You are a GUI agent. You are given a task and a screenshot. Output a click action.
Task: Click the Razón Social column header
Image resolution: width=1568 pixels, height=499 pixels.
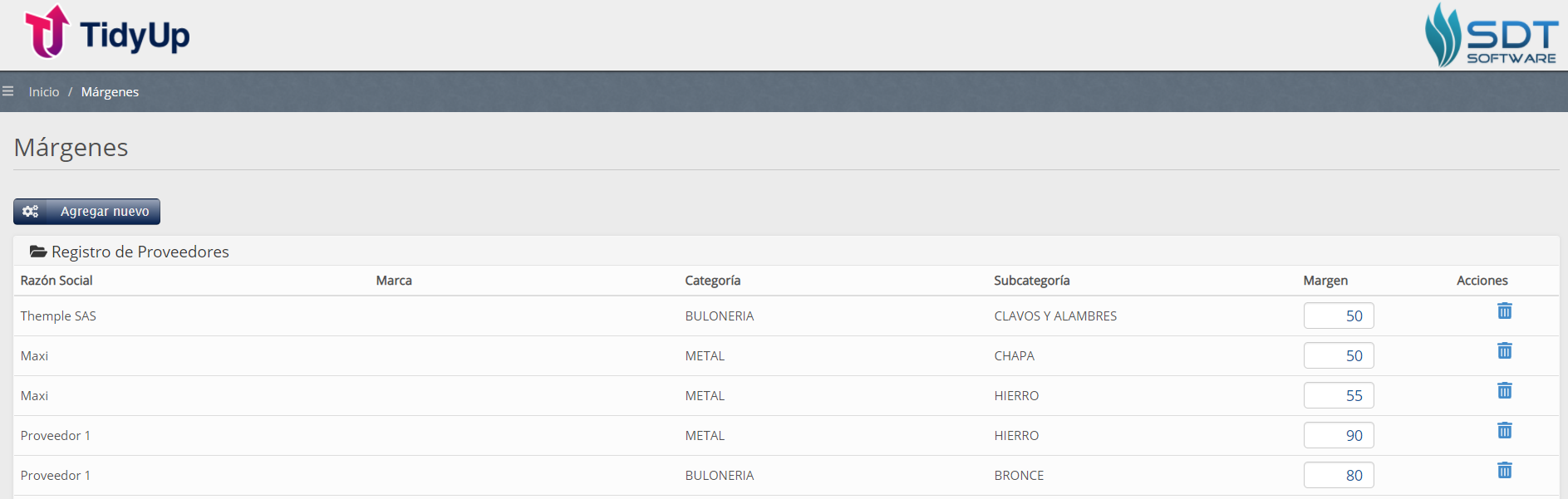[57, 281]
